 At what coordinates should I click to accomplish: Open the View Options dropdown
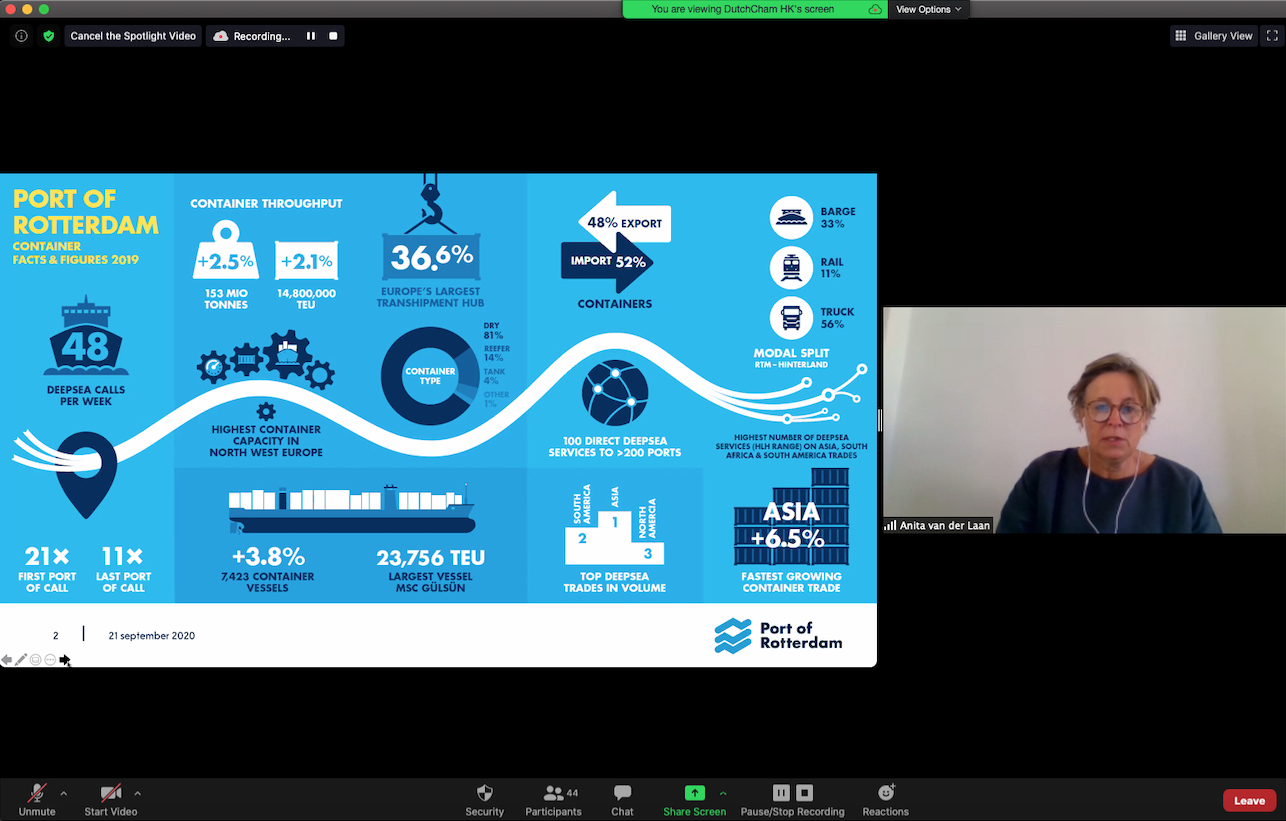(x=928, y=9)
